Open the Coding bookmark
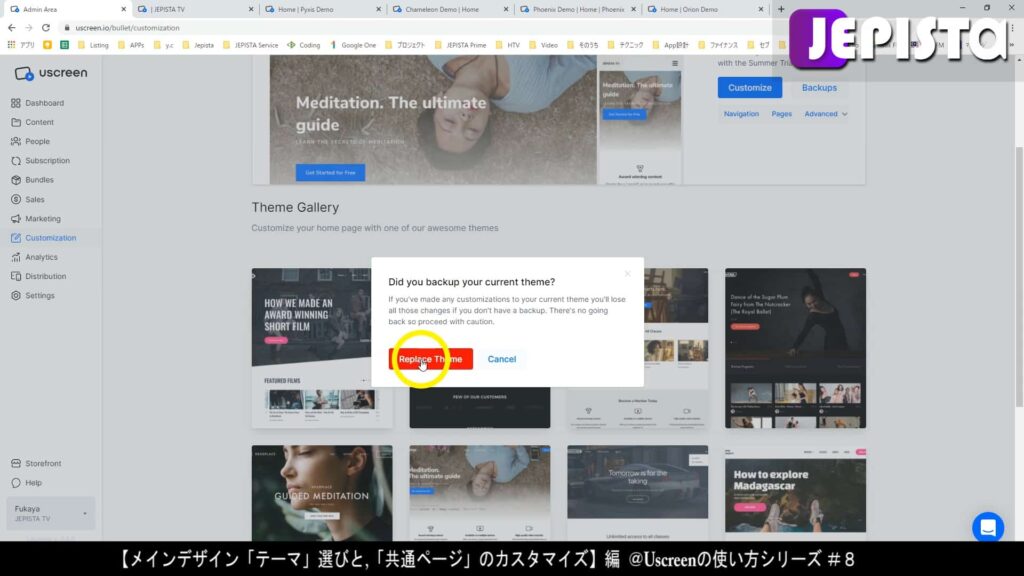Image resolution: width=1024 pixels, height=576 pixels. pyautogui.click(x=304, y=45)
